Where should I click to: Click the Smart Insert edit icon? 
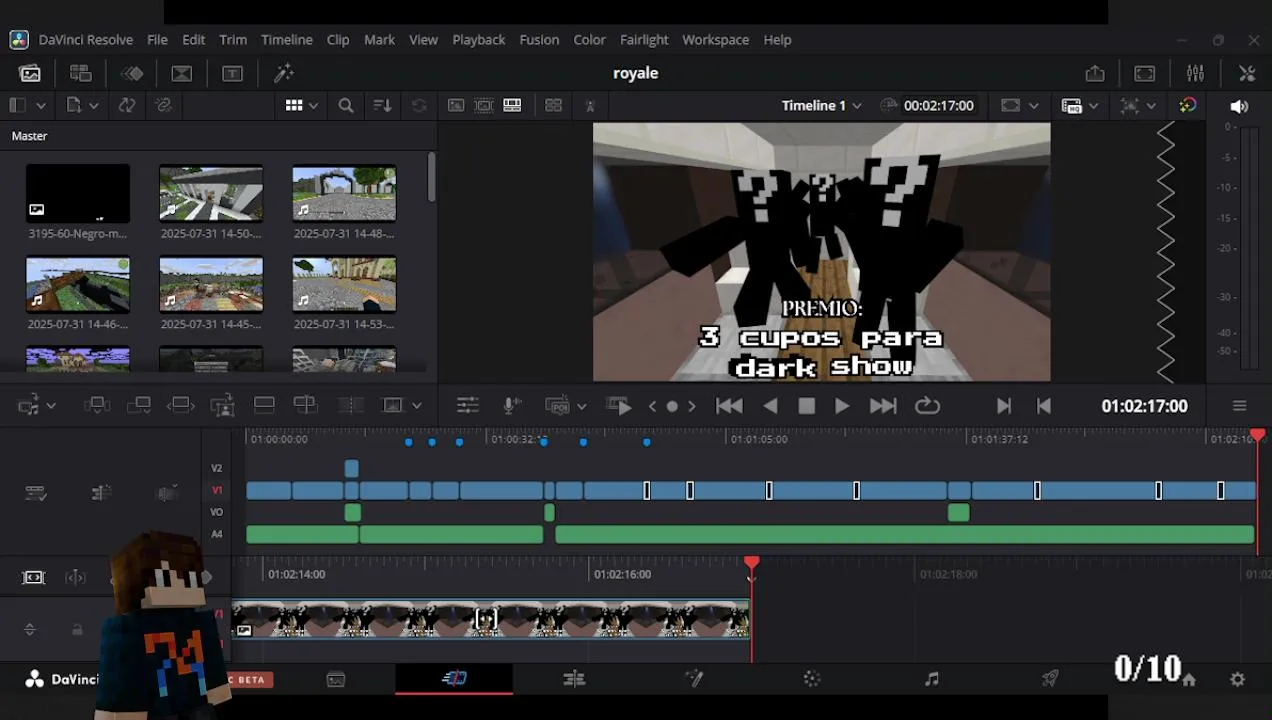[x=97, y=405]
